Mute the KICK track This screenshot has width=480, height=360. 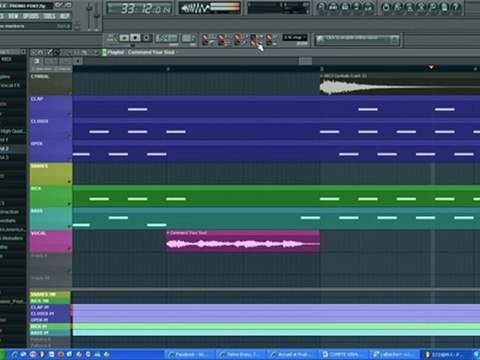tap(69, 204)
